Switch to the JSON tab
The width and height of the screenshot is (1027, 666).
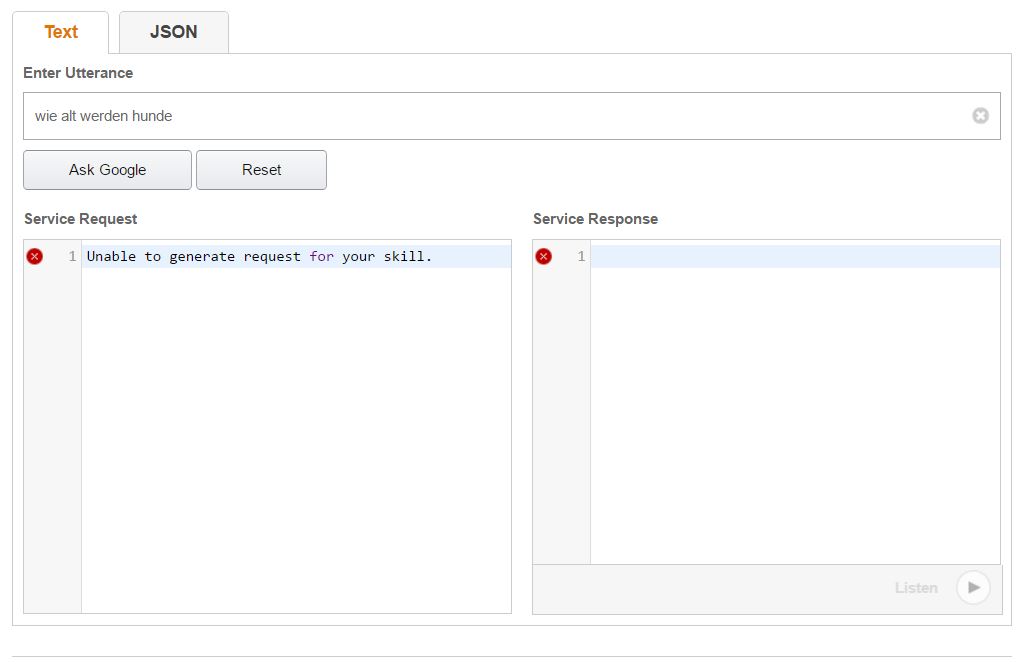point(173,32)
